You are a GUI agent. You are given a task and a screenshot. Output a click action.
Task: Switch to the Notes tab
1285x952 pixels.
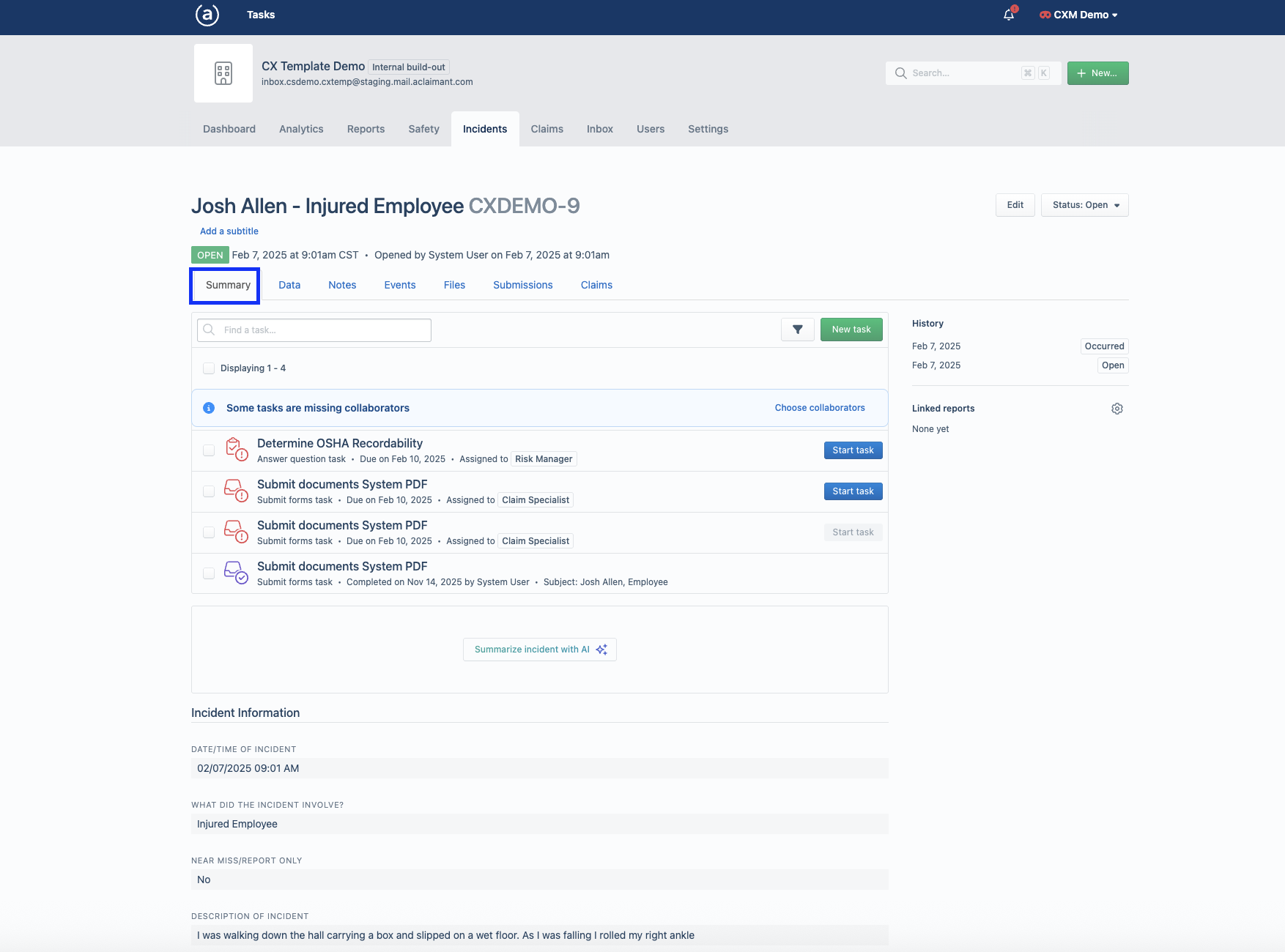point(342,285)
